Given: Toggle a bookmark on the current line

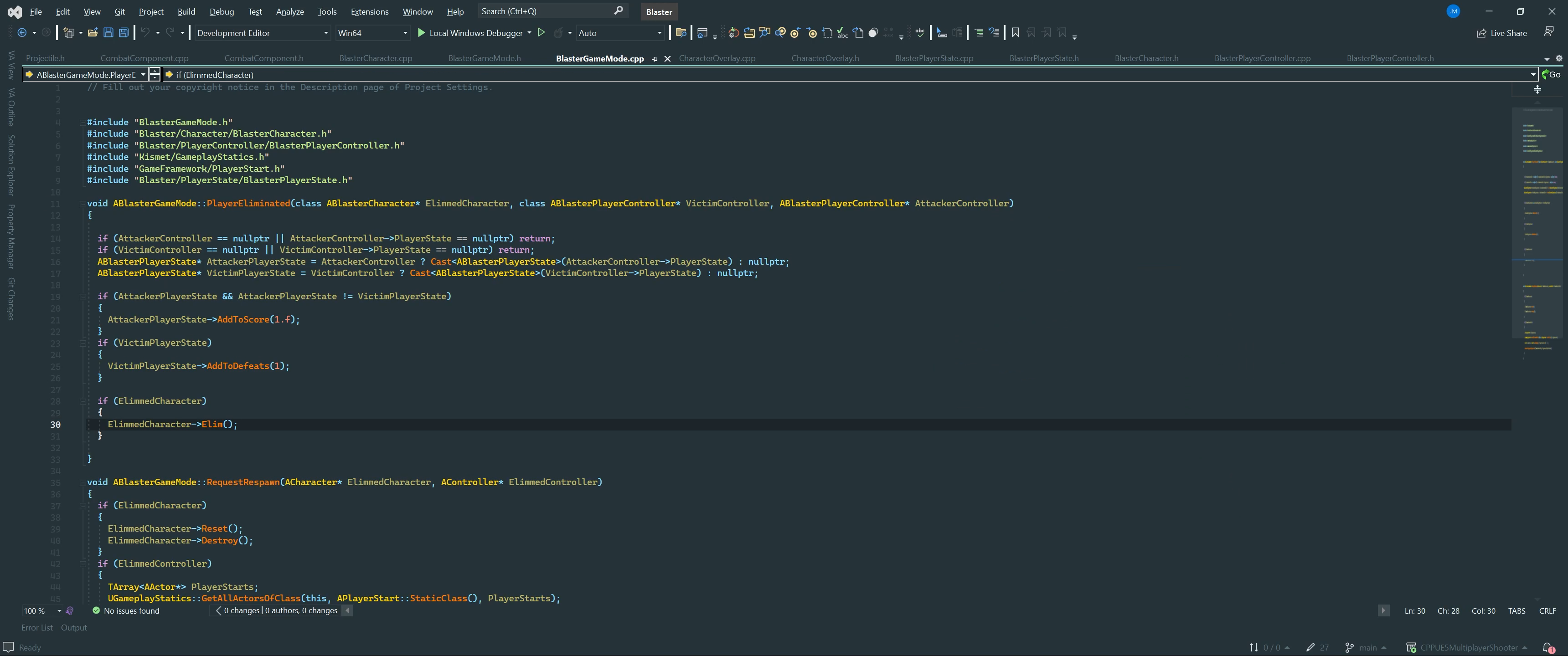Looking at the screenshot, I should (x=1015, y=33).
